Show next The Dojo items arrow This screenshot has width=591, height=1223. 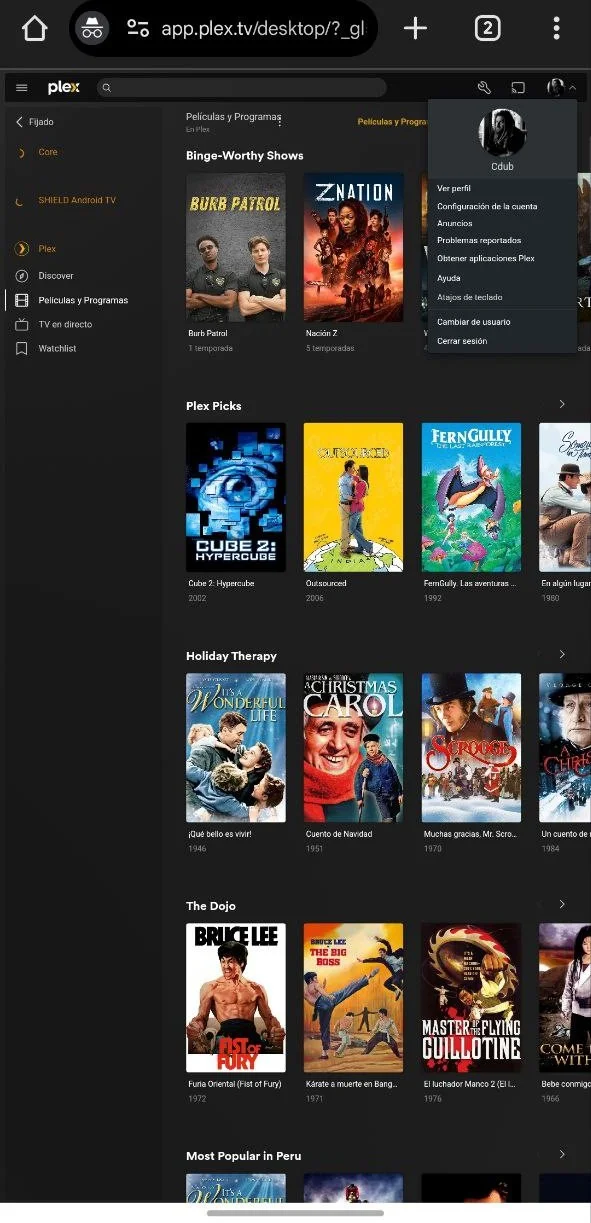point(562,905)
